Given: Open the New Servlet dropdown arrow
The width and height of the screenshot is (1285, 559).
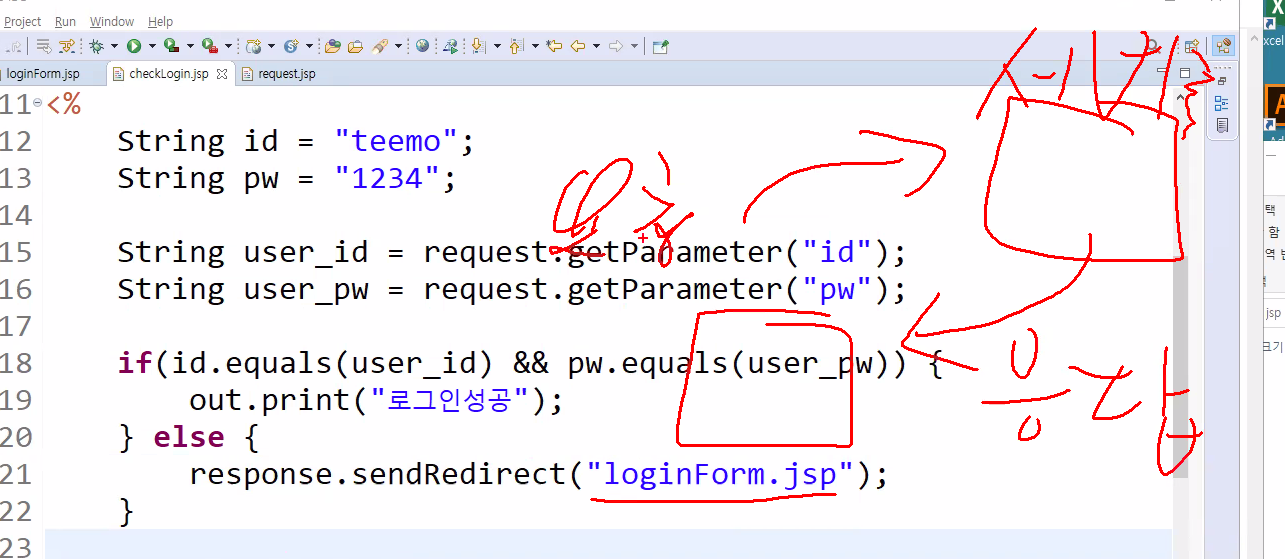Looking at the screenshot, I should point(310,46).
